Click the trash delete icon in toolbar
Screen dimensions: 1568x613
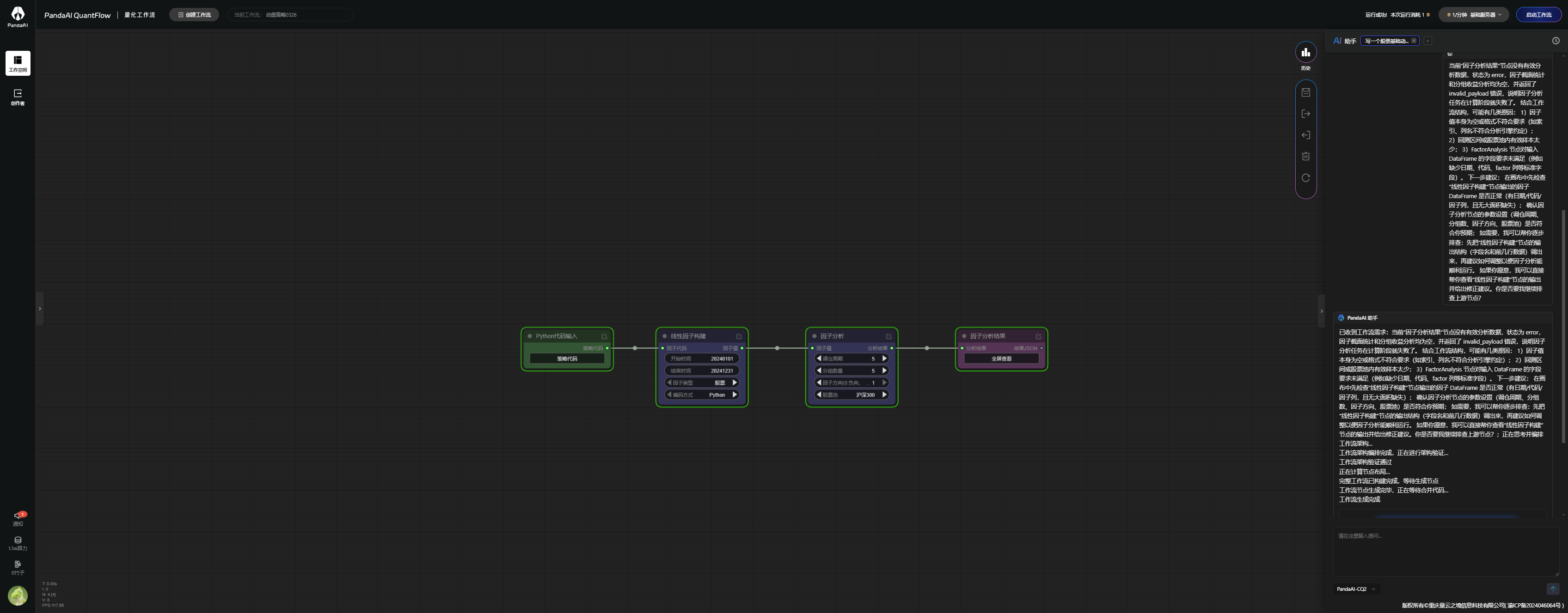[x=1305, y=156]
